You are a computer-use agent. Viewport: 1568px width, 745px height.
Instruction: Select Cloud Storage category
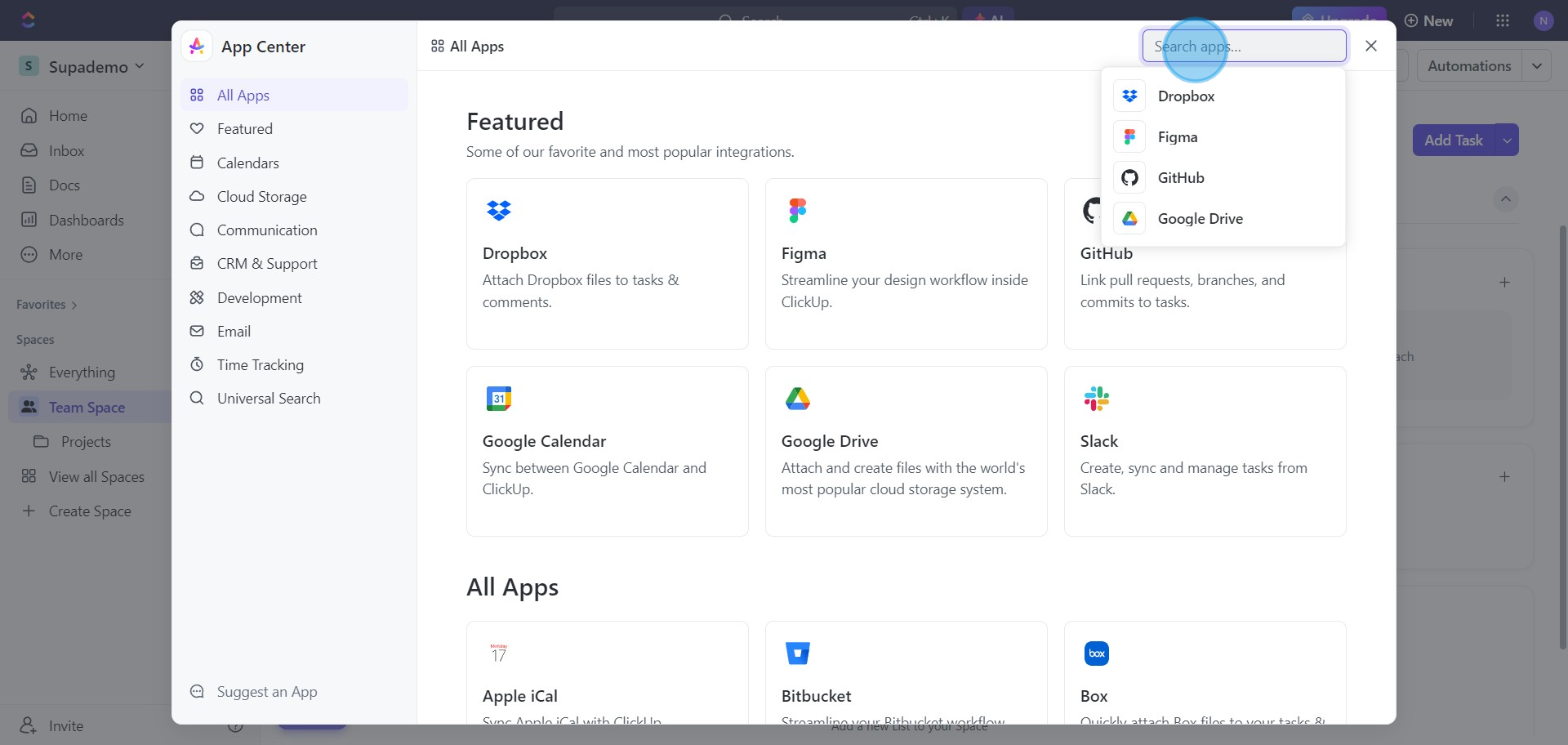point(294,196)
